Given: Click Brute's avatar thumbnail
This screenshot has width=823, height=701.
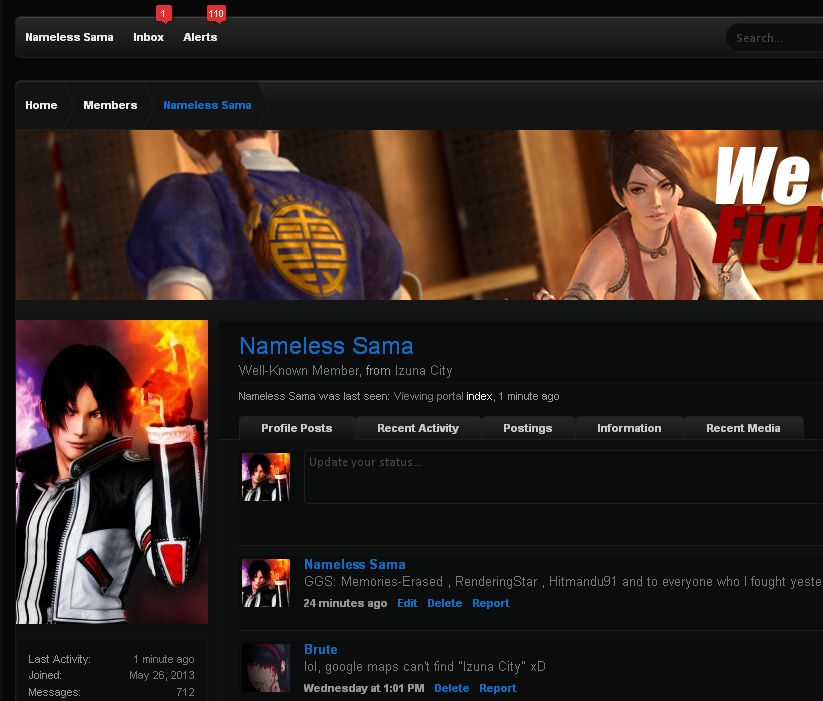Looking at the screenshot, I should tap(266, 668).
